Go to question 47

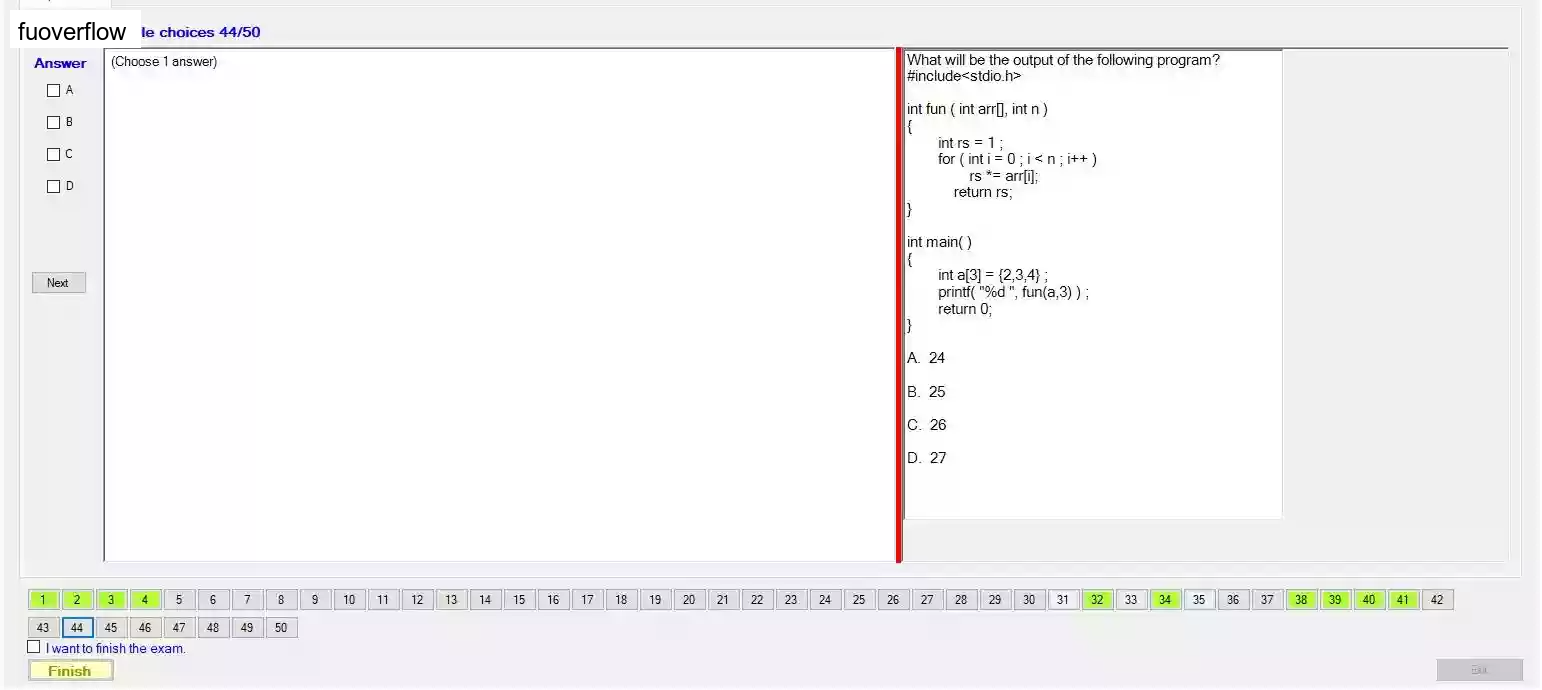coord(179,628)
